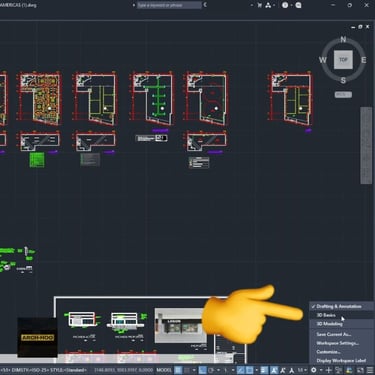Click floor plan with green piping lines
Screen dimensions: 375x375
click(x=152, y=98)
